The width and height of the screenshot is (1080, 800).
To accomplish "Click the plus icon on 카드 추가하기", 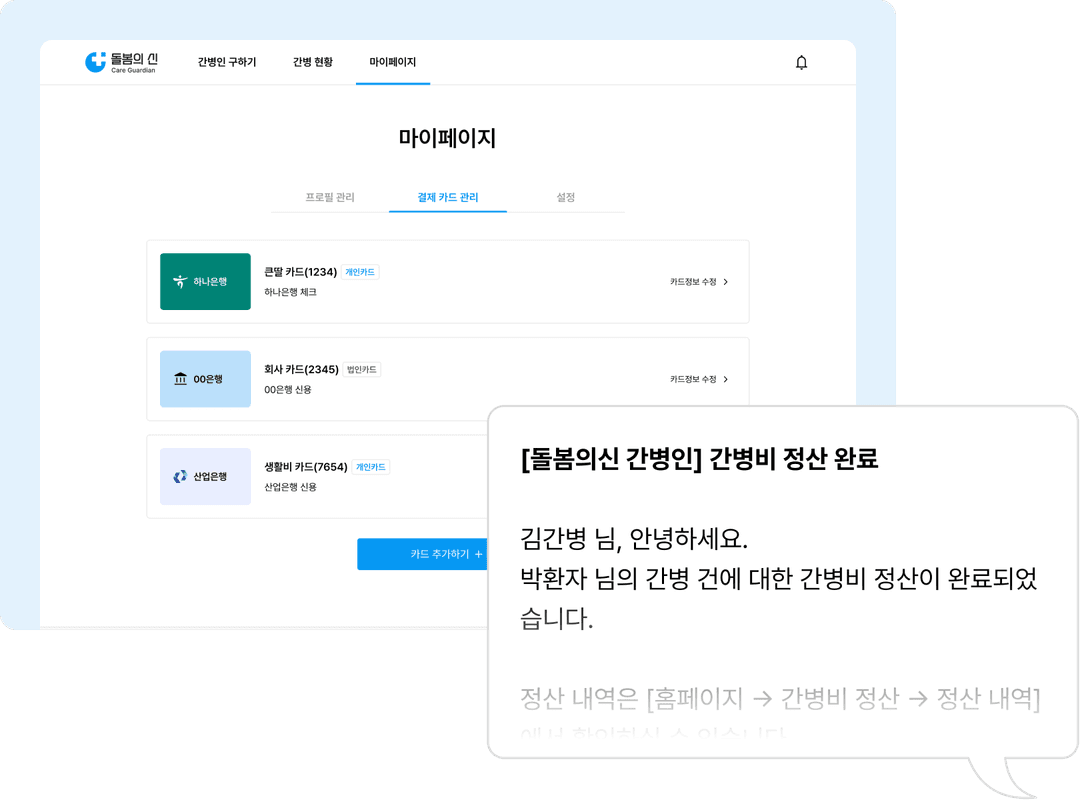I will pyautogui.click(x=478, y=554).
